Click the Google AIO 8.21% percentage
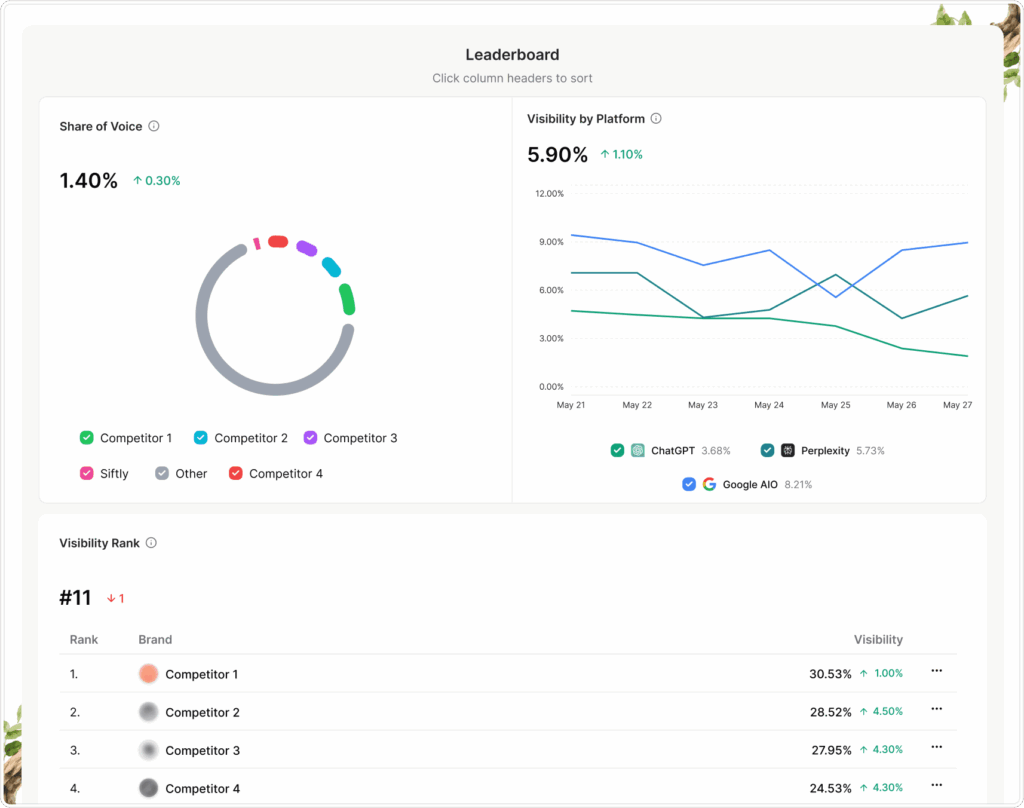The width and height of the screenshot is (1024, 808). point(798,485)
